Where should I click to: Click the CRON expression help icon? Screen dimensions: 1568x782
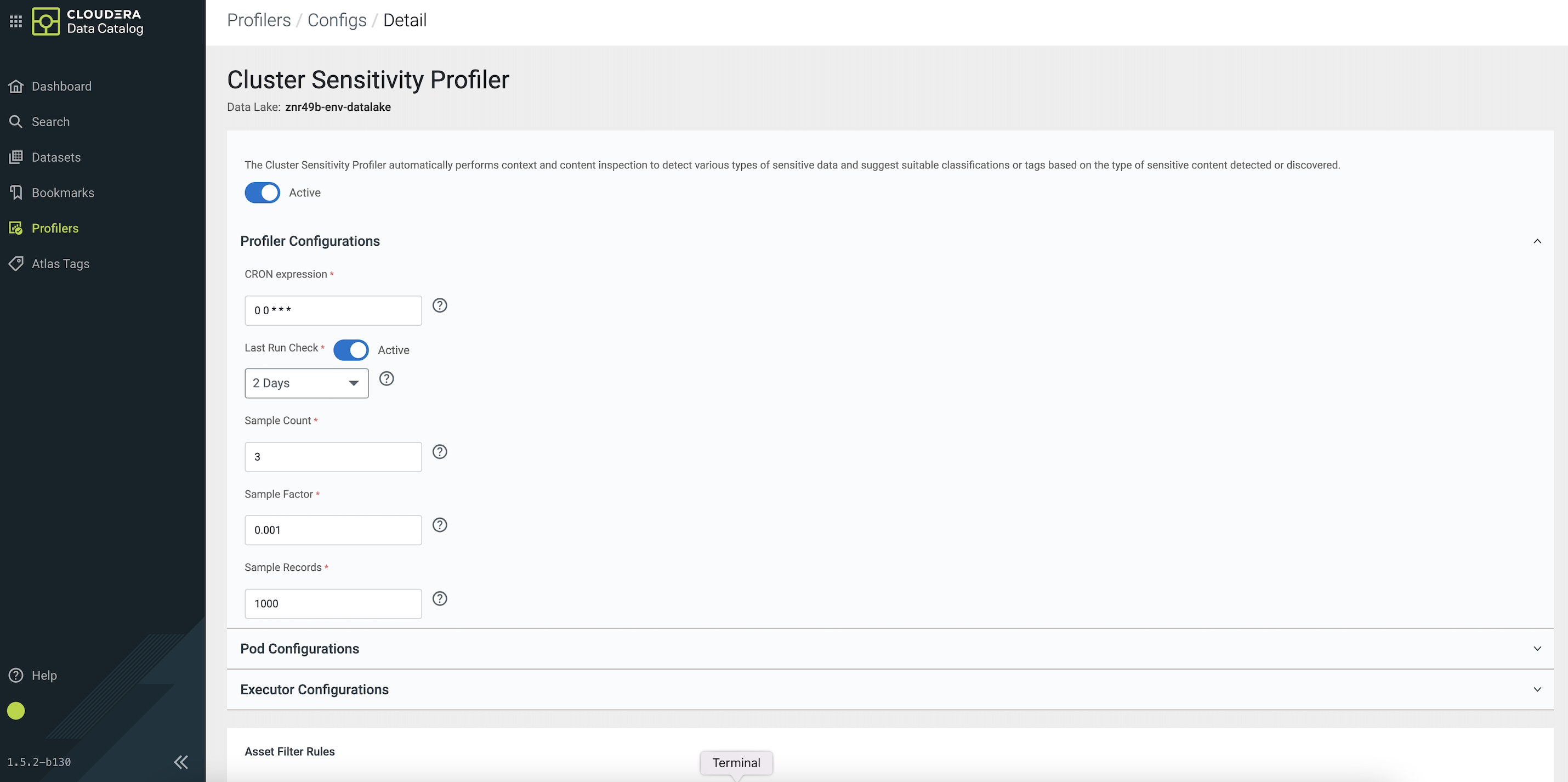[x=440, y=305]
